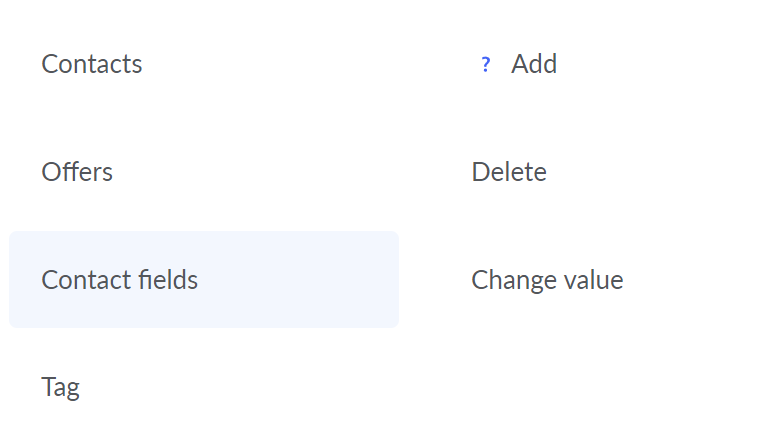Viewport: 760px width, 424px height.
Task: Open the Offers category
Action: point(77,172)
